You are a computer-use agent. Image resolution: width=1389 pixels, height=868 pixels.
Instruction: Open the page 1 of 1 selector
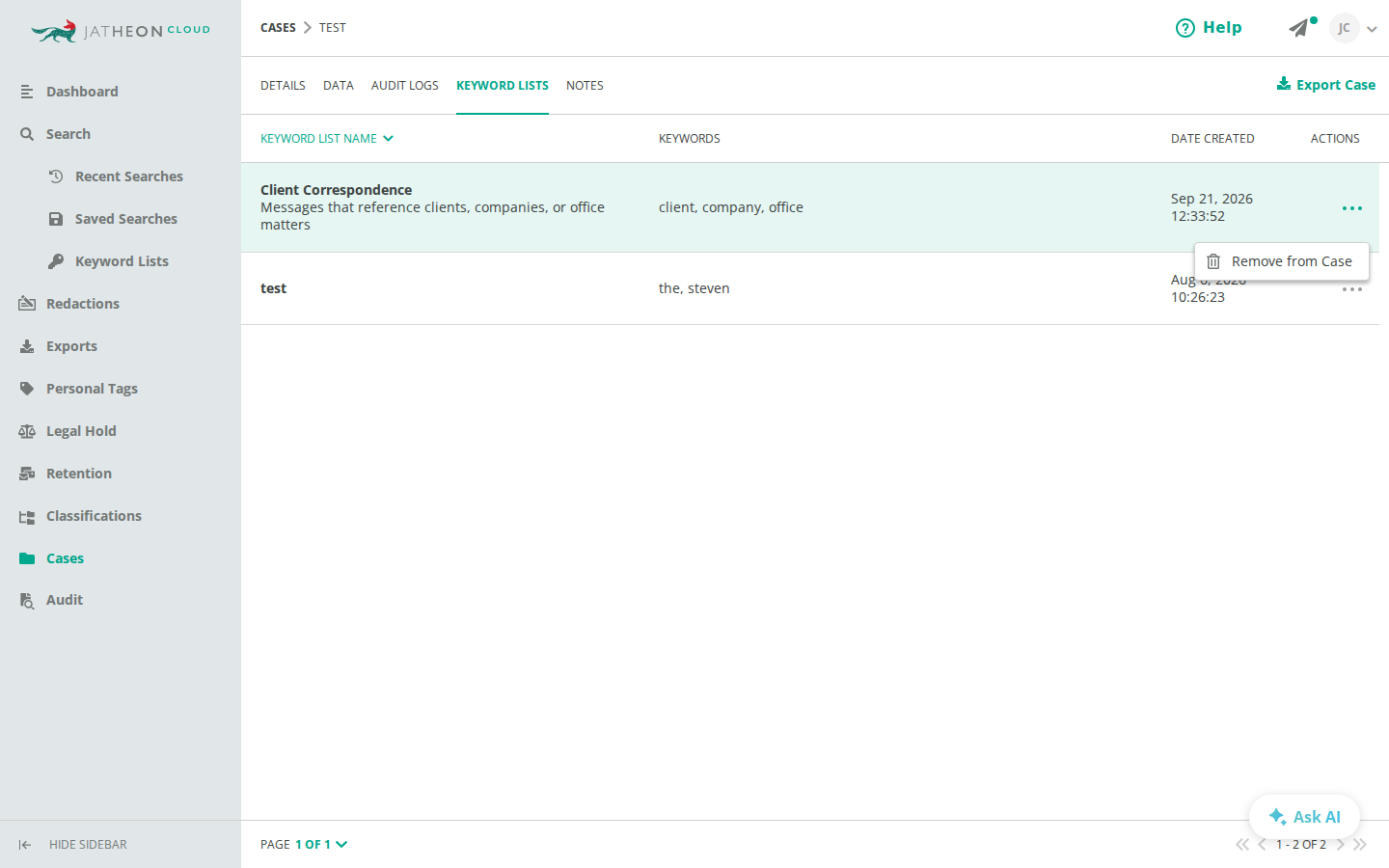point(321,845)
